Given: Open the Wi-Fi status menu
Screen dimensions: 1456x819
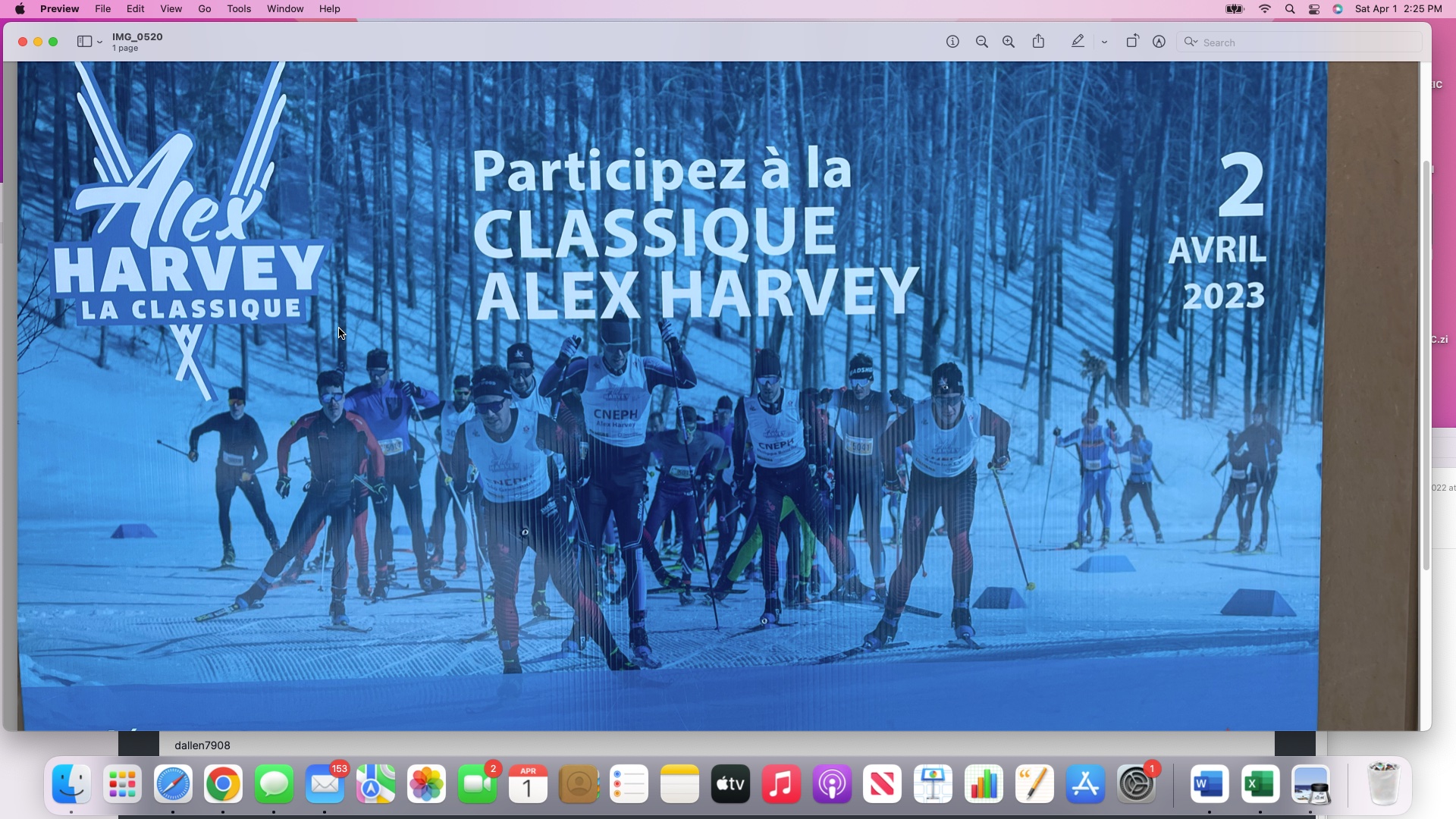Looking at the screenshot, I should click(1264, 9).
